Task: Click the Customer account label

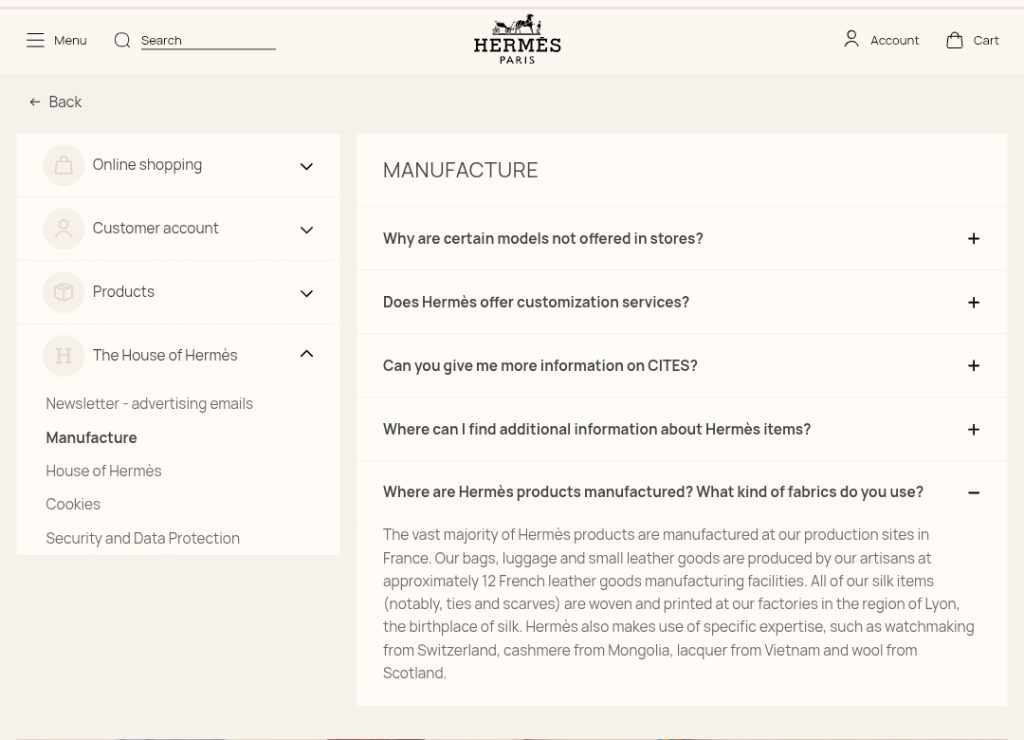Action: pos(155,228)
